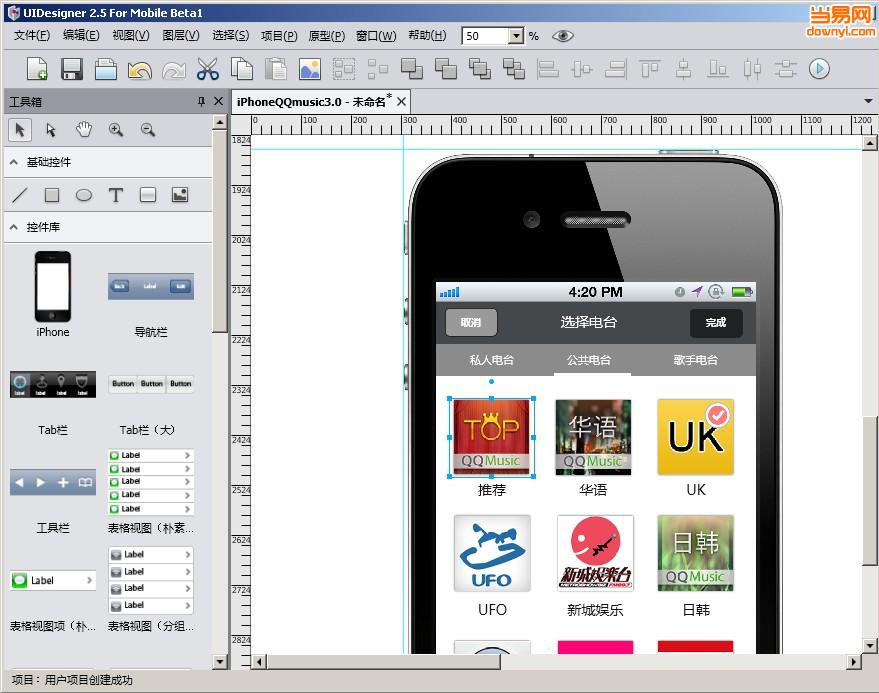Open the 图层(V) menu
Viewport: 879px width, 693px height.
181,36
